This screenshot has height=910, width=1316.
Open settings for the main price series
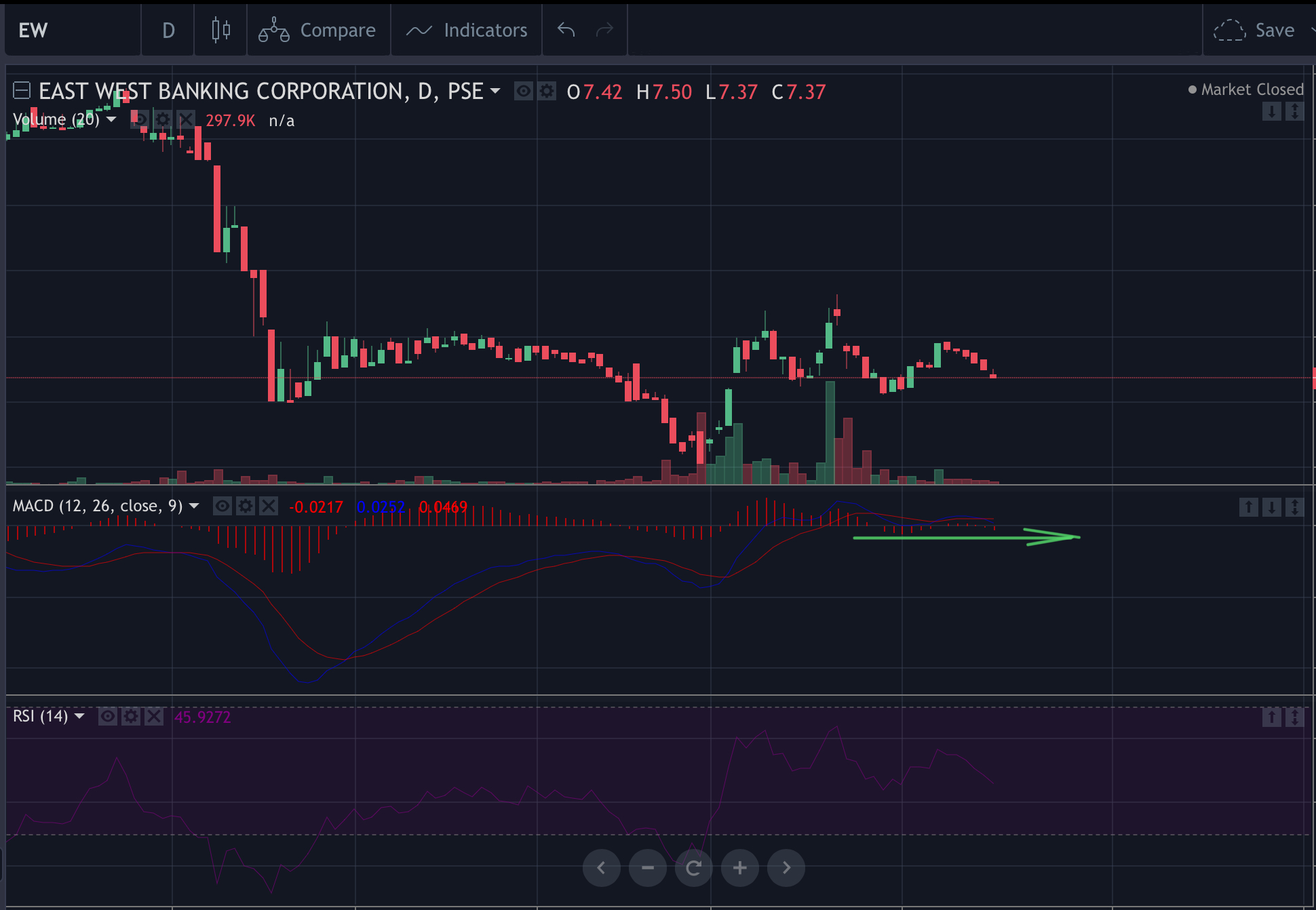(547, 91)
